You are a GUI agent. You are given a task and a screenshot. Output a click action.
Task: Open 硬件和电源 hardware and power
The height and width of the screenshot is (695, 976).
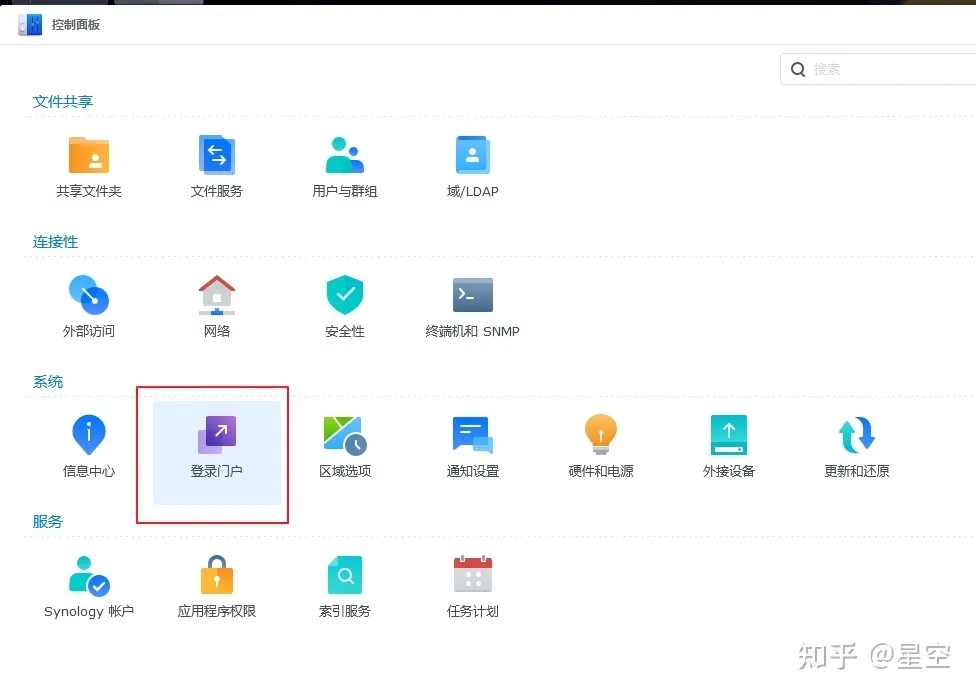[601, 437]
